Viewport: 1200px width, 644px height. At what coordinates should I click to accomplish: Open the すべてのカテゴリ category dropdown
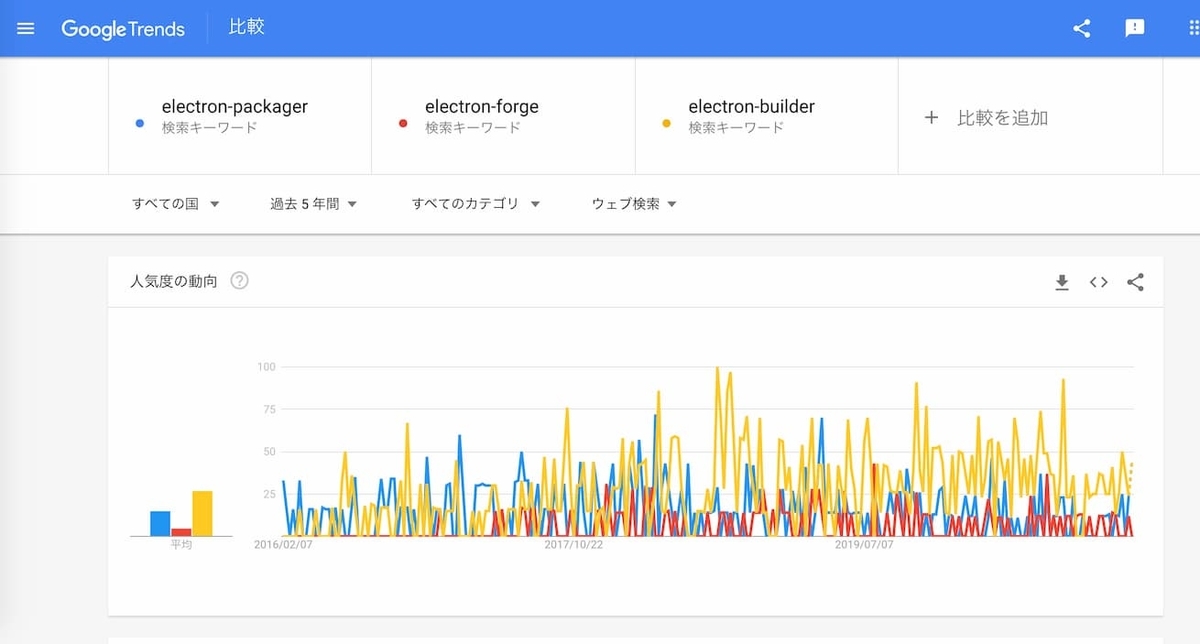click(475, 203)
